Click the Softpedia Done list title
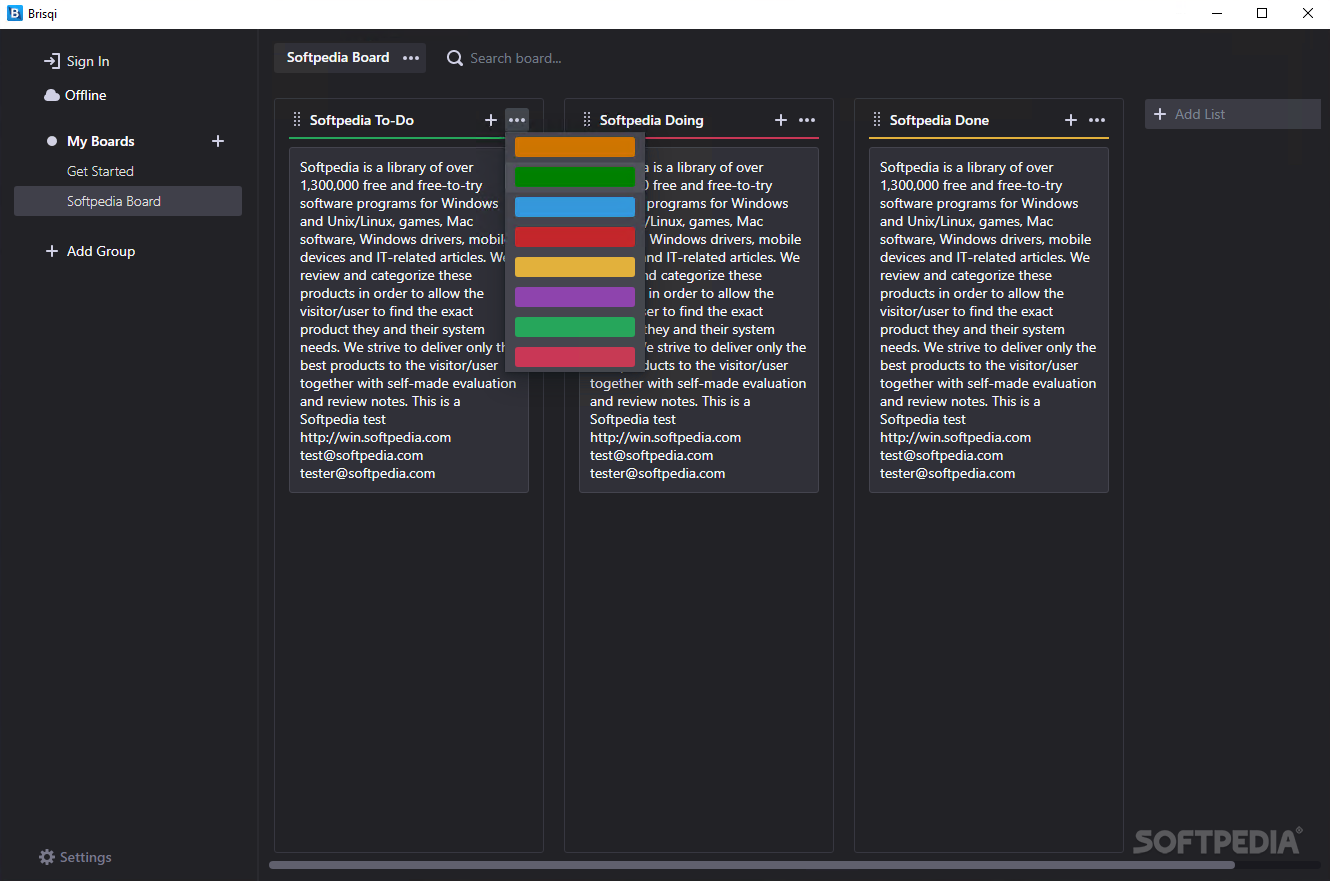 point(940,120)
